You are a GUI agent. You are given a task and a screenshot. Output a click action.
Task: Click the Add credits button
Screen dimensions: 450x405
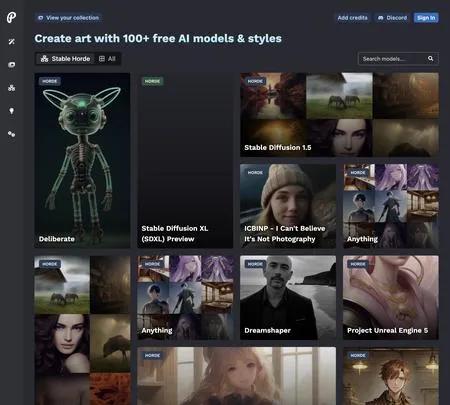tap(352, 18)
